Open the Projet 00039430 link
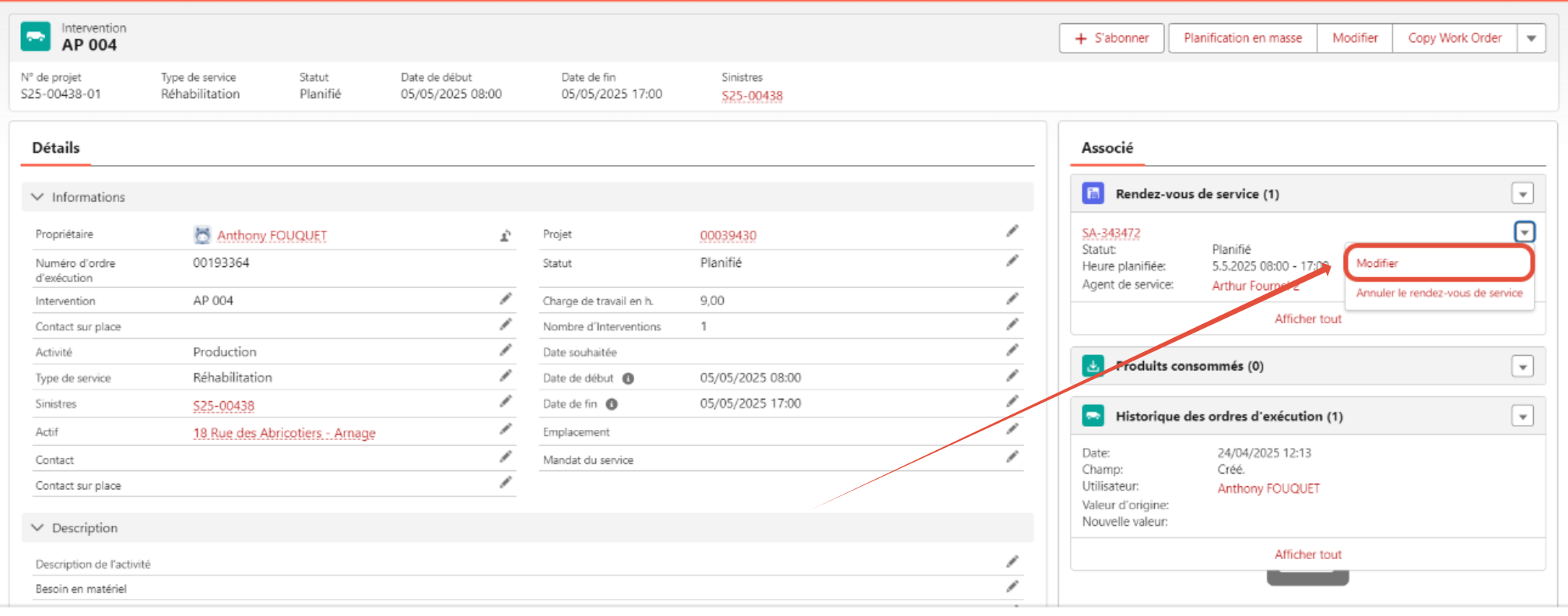 pyautogui.click(x=728, y=235)
